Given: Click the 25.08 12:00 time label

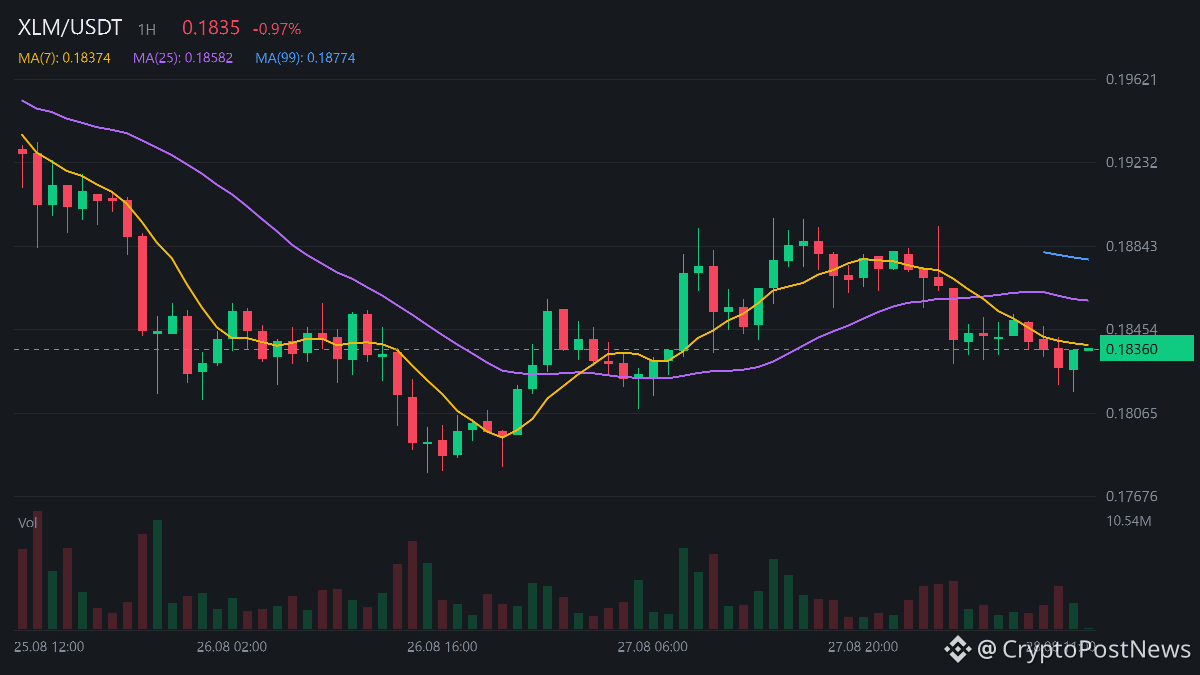Looking at the screenshot, I should click(49, 647).
